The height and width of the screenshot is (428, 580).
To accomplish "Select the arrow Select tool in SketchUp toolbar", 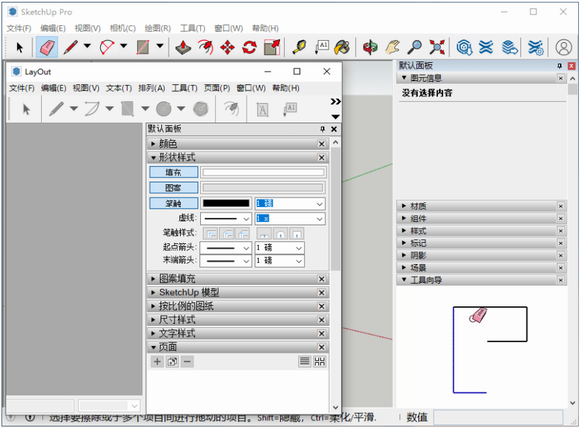I will click(20, 47).
